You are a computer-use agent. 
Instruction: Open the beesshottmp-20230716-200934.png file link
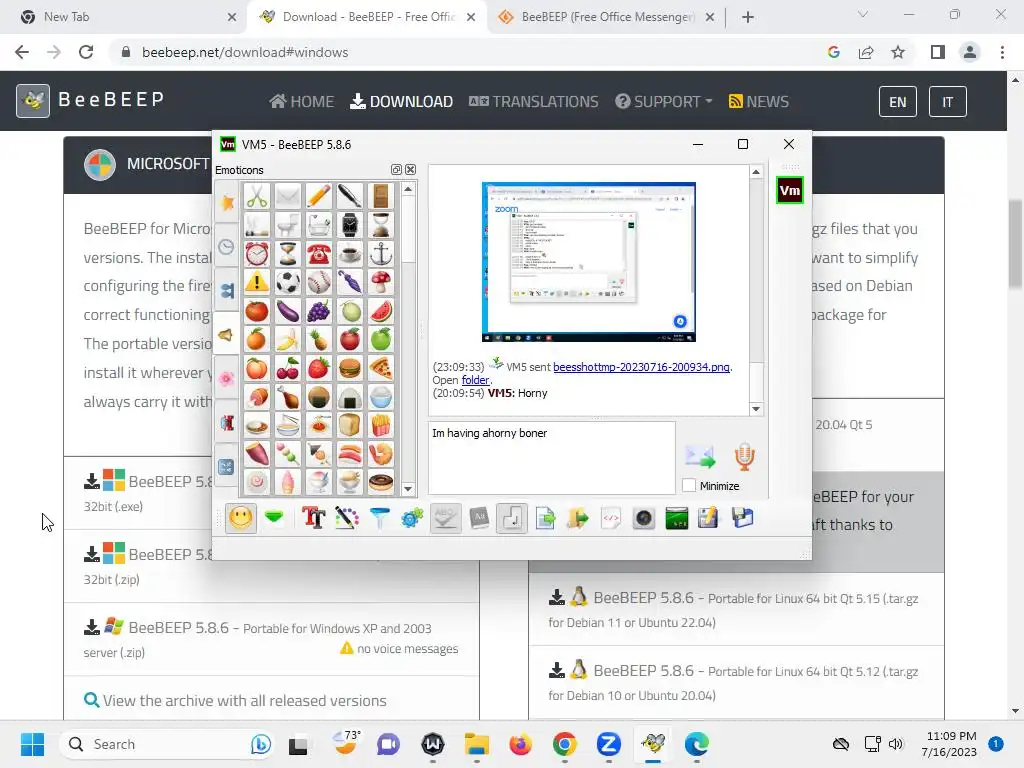[x=641, y=367]
